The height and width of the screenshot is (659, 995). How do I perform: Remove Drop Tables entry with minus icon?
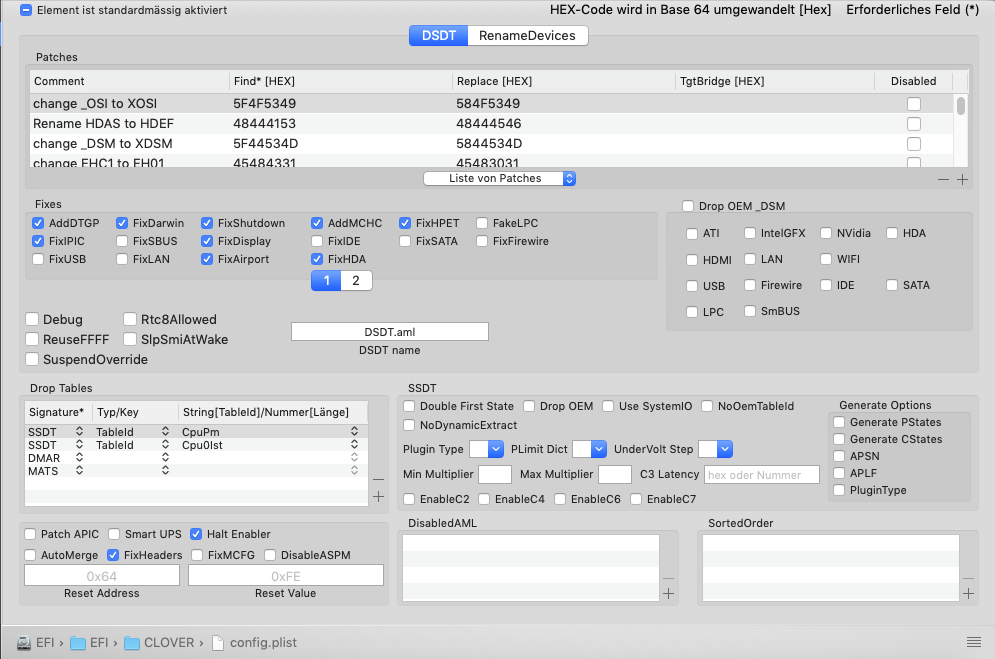click(x=378, y=480)
